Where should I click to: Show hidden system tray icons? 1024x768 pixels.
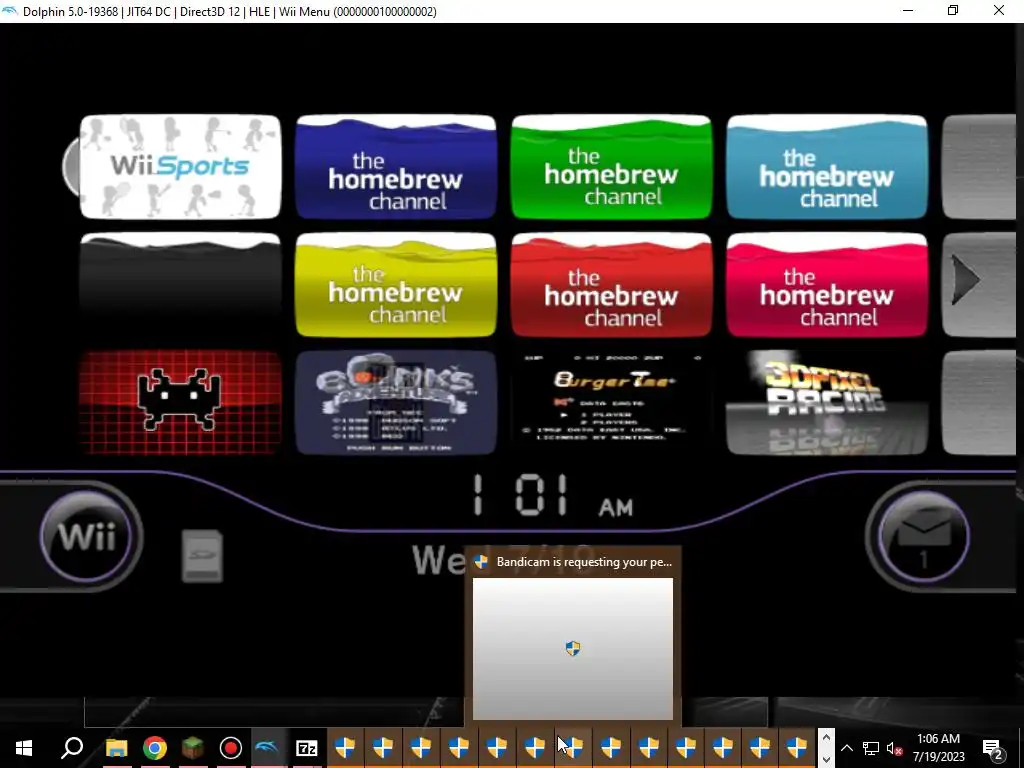point(846,748)
